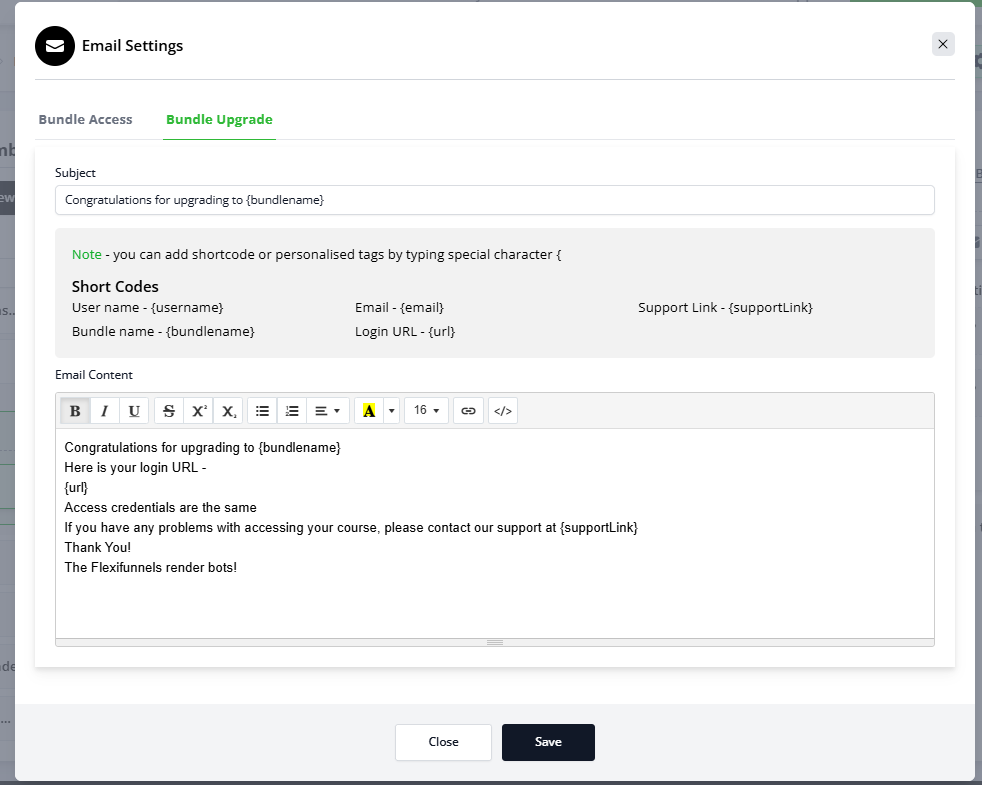
Task: Insert an unordered bullet list
Action: click(262, 411)
